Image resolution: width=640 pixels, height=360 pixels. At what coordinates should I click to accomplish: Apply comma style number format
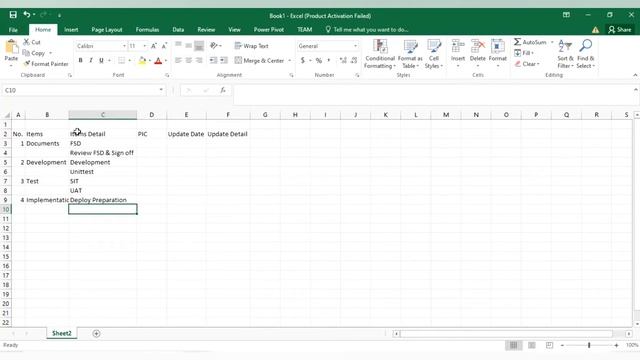pyautogui.click(x=329, y=60)
